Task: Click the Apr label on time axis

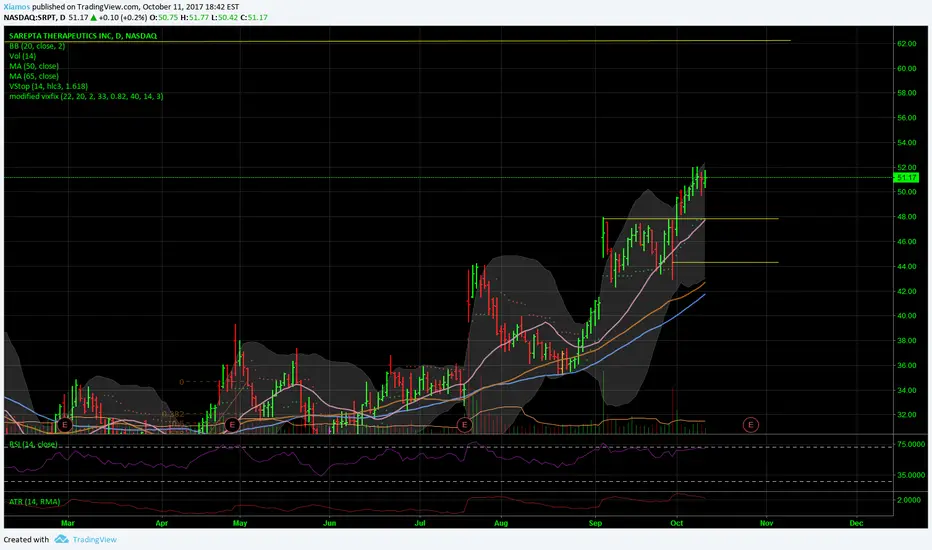Action: (x=162, y=523)
